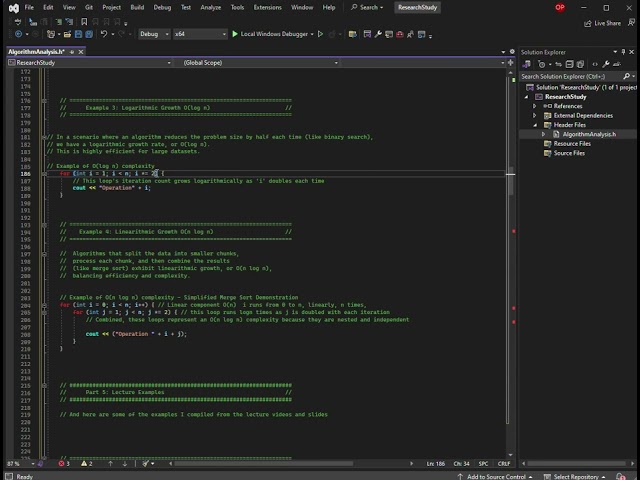Screen dimensions: 640x480
Task: Click Pending Changes Filter clock icon
Action: [542, 64]
